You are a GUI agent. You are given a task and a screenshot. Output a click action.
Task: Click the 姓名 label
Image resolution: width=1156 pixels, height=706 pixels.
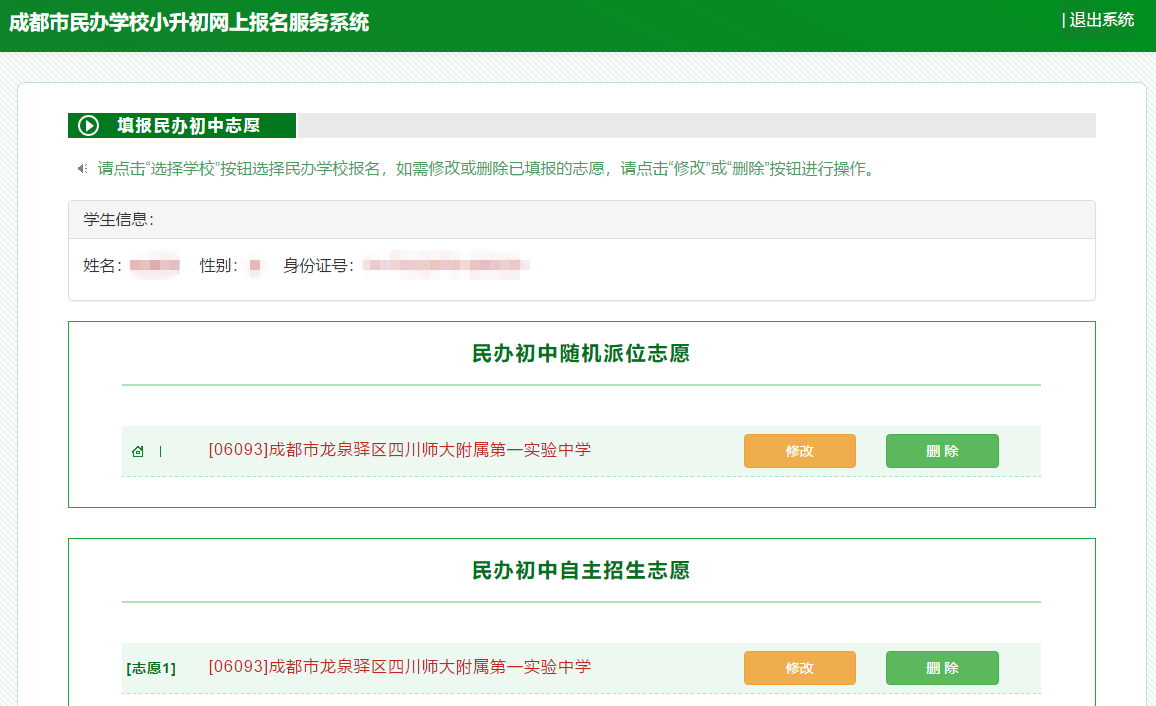[102, 265]
